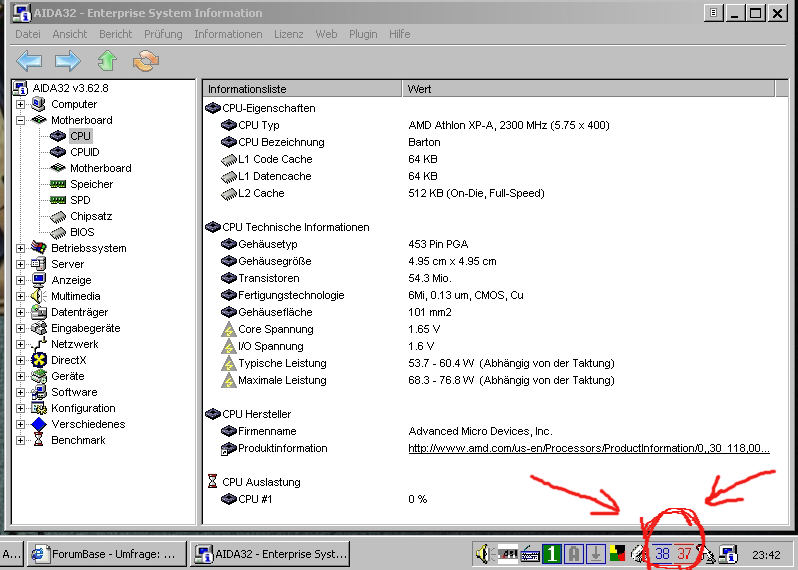The width and height of the screenshot is (798, 570).
Task: Select SPD in the tree
Action: [x=80, y=200]
